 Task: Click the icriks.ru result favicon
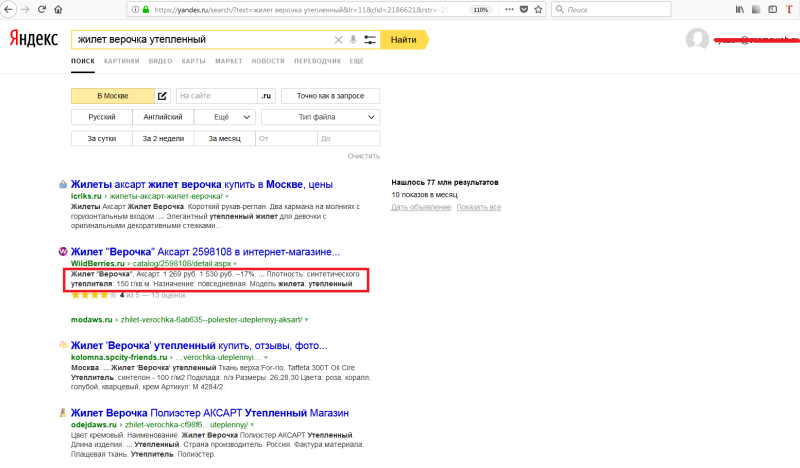click(x=63, y=184)
